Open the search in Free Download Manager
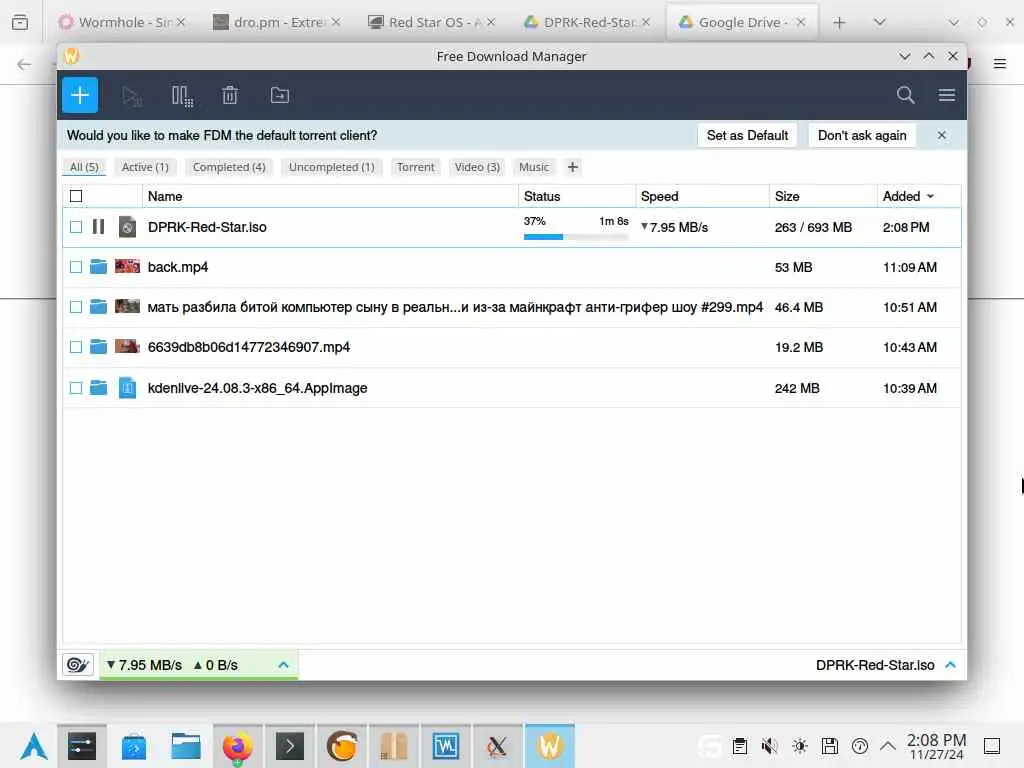 [x=905, y=95]
